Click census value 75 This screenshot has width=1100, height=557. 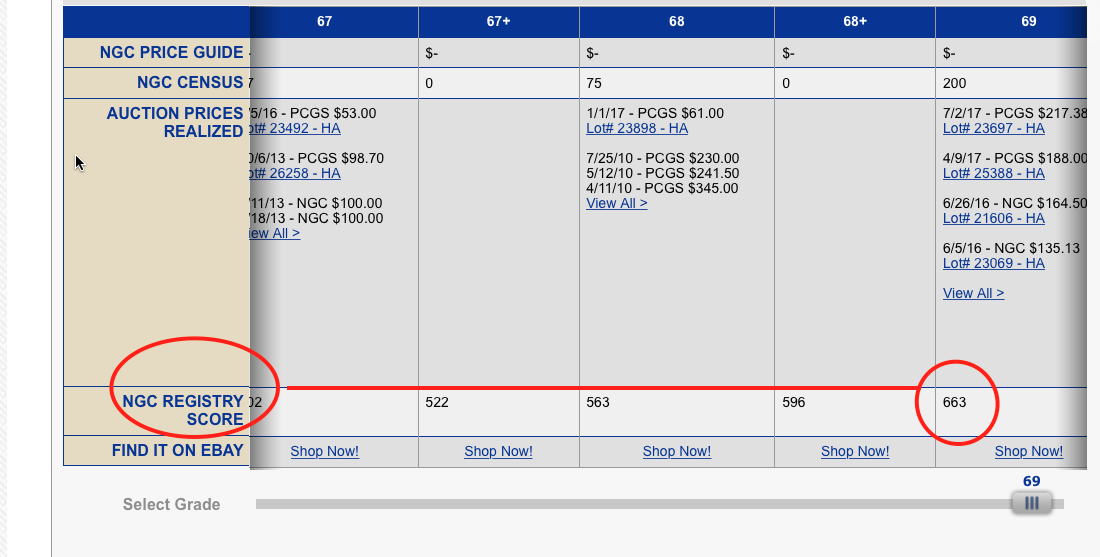(x=594, y=83)
